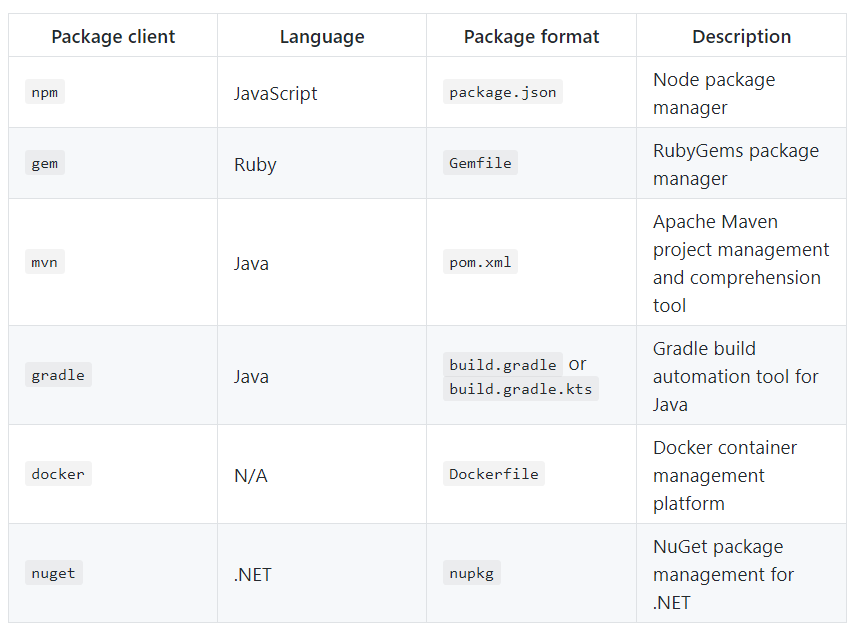Click the package.json format label
The width and height of the screenshot is (862, 632).
502,91
